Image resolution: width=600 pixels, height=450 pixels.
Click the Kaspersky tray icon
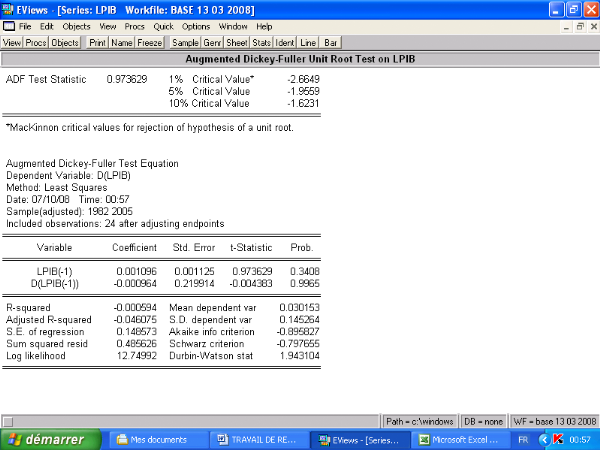tap(558, 439)
